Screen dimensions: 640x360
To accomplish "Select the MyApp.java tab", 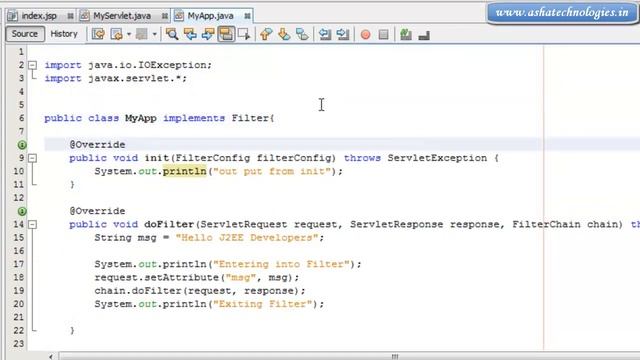I will click(211, 16).
